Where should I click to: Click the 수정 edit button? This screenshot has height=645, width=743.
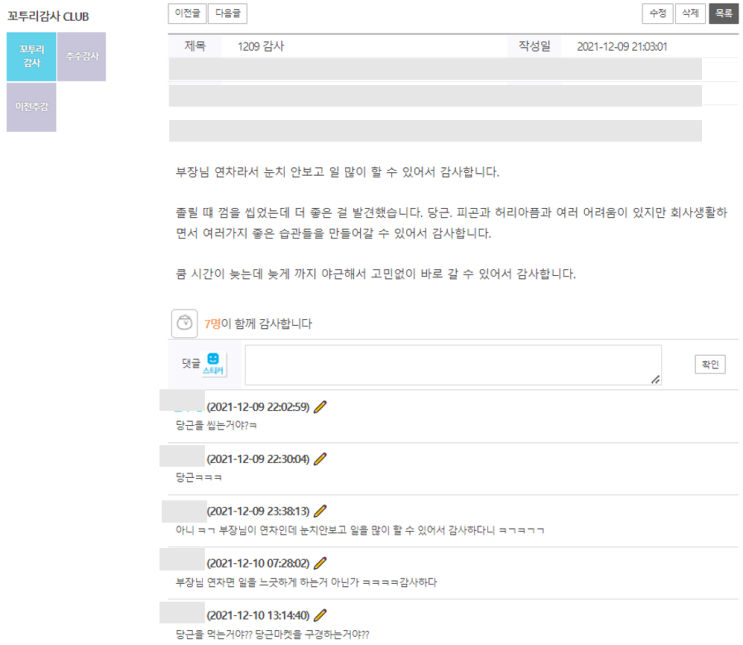(x=657, y=13)
